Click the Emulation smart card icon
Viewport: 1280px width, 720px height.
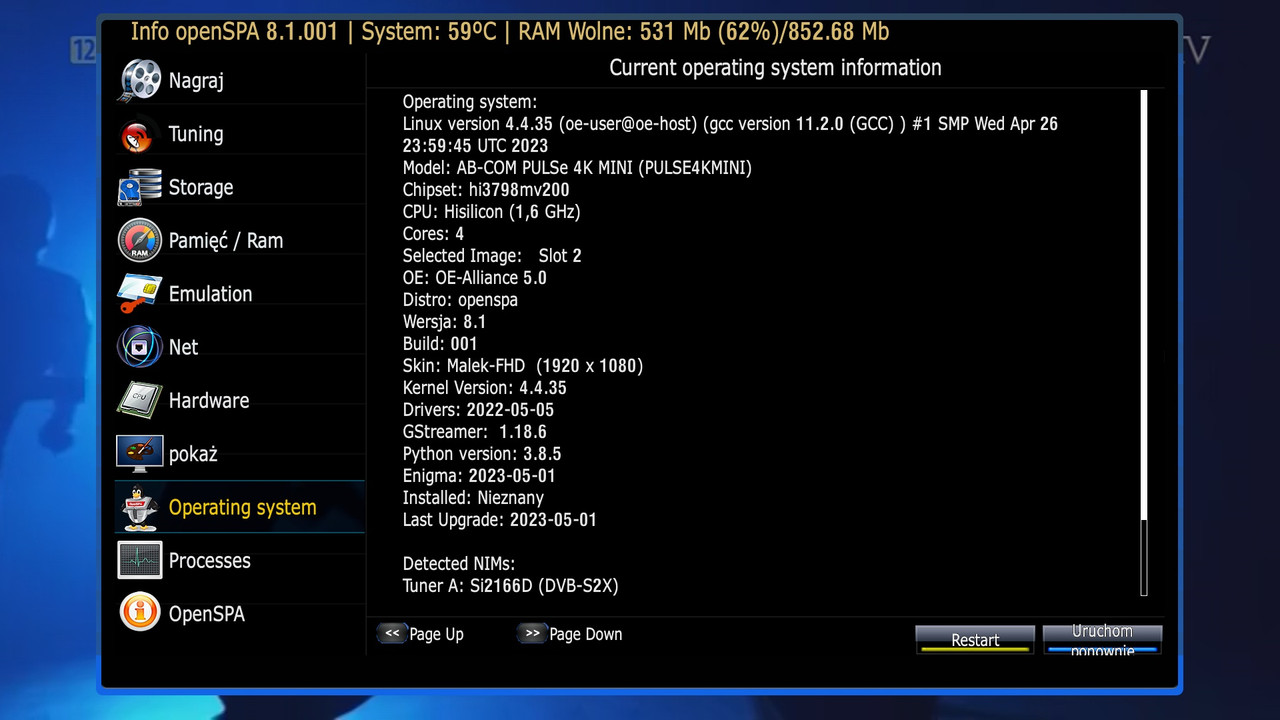140,294
